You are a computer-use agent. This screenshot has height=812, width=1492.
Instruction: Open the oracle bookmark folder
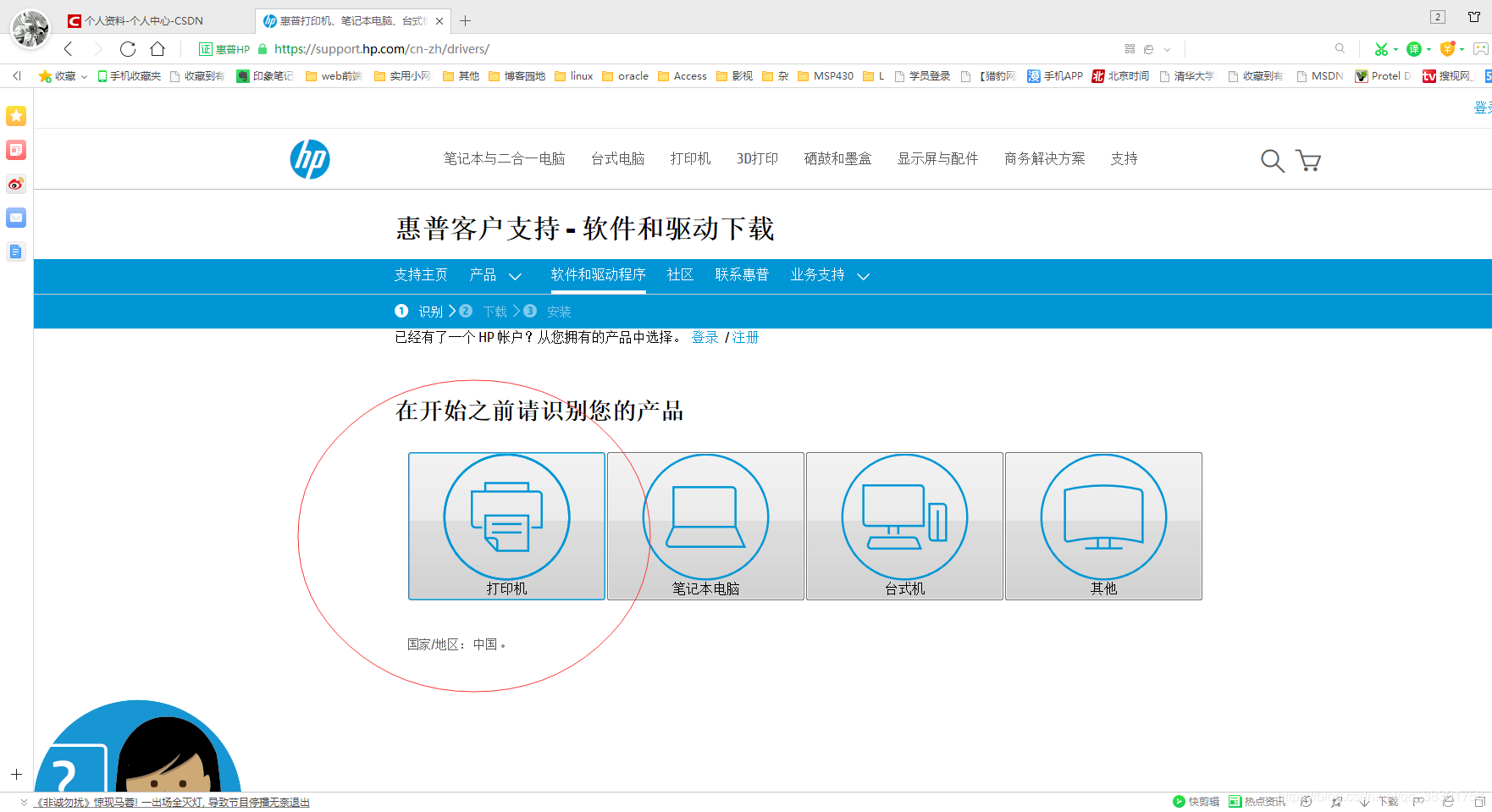pos(625,76)
